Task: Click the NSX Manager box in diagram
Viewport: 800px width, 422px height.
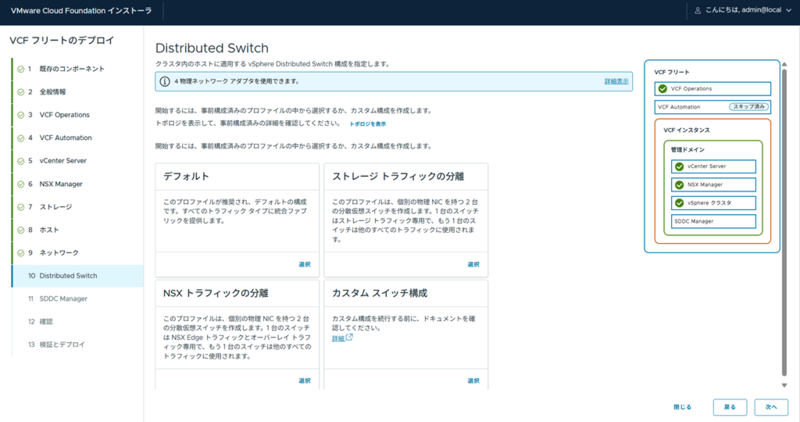Action: (x=713, y=185)
